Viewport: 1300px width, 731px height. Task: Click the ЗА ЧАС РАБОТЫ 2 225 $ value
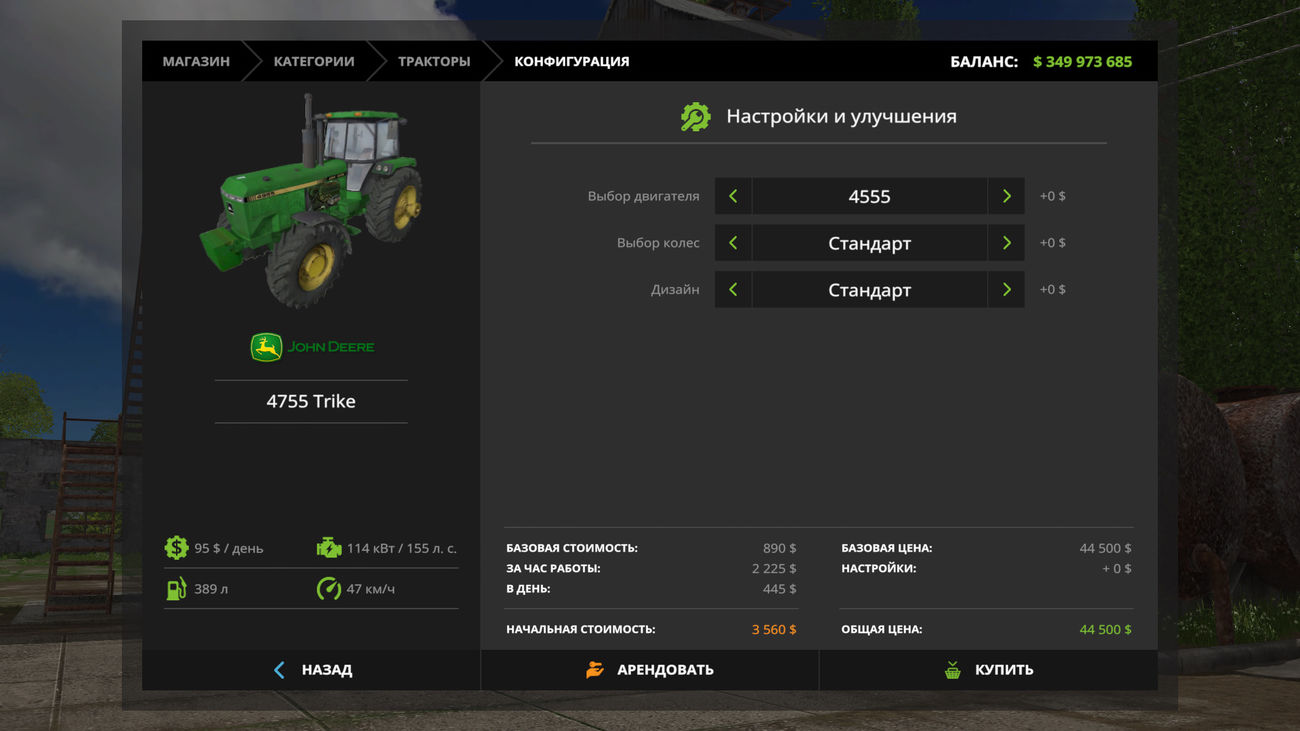[774, 568]
